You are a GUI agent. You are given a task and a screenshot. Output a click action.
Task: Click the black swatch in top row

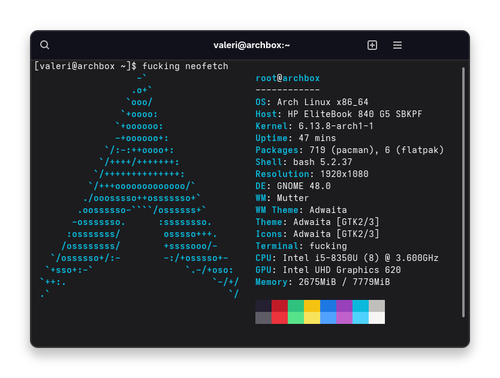(263, 306)
